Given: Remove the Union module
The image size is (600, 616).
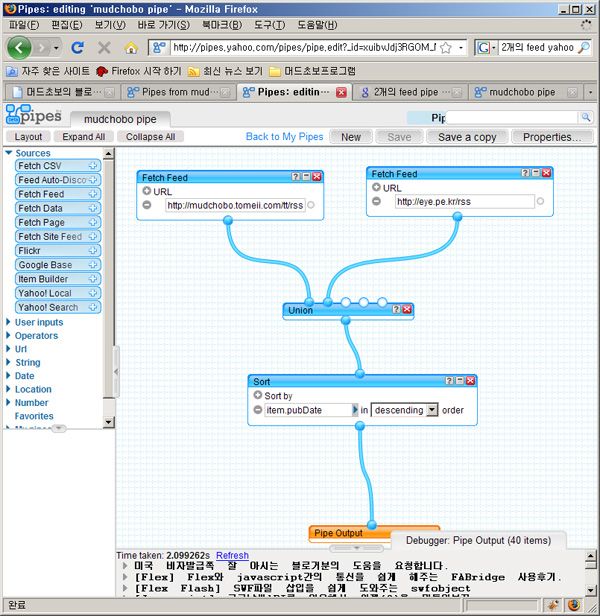Looking at the screenshot, I should click(407, 310).
